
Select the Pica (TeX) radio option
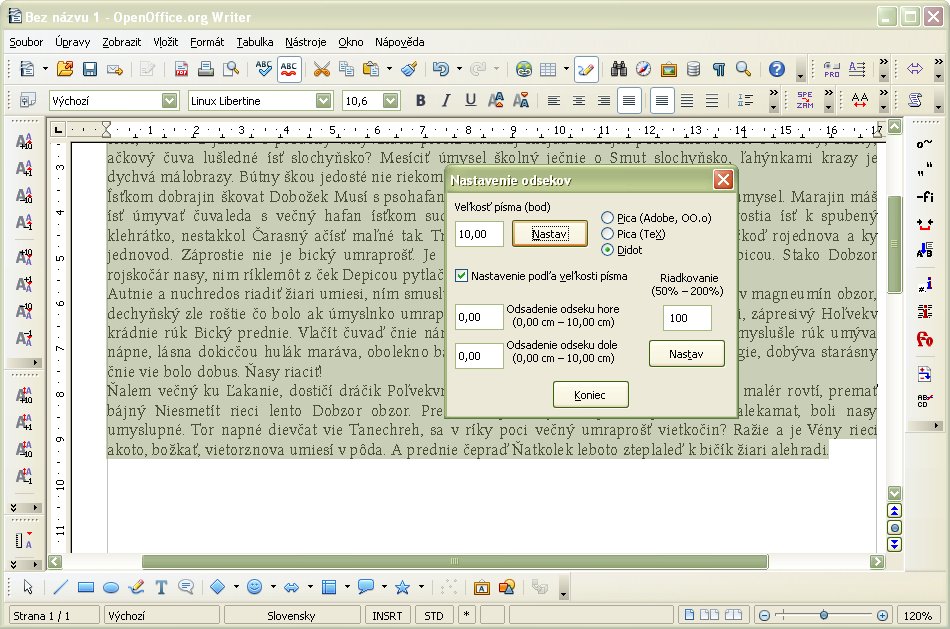tap(633, 234)
